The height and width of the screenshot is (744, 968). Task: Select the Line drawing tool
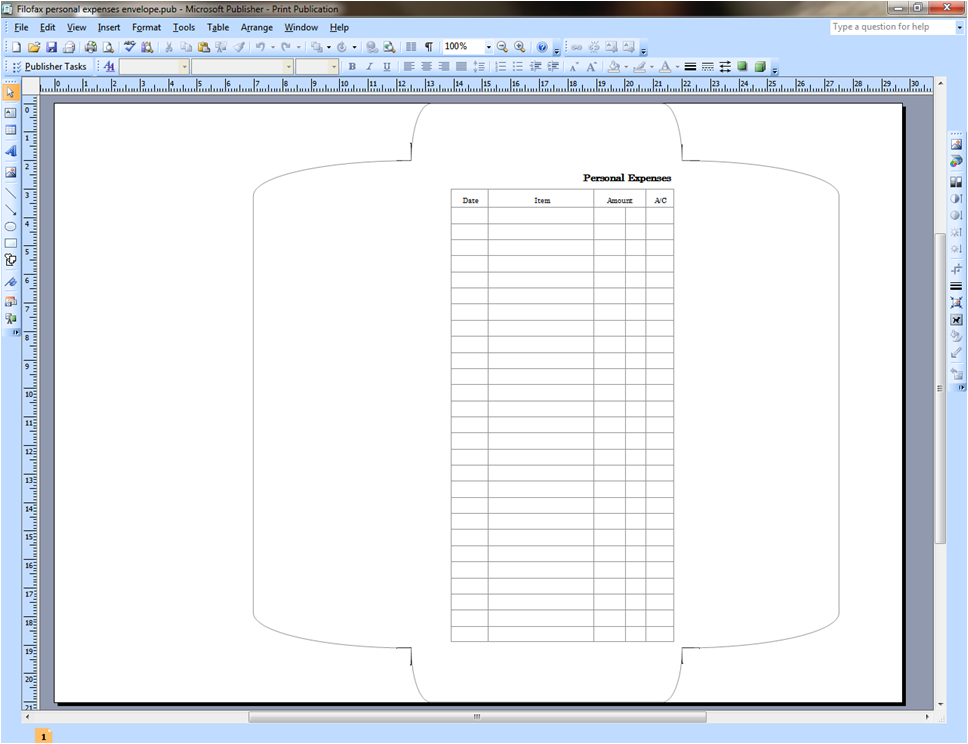click(x=10, y=193)
